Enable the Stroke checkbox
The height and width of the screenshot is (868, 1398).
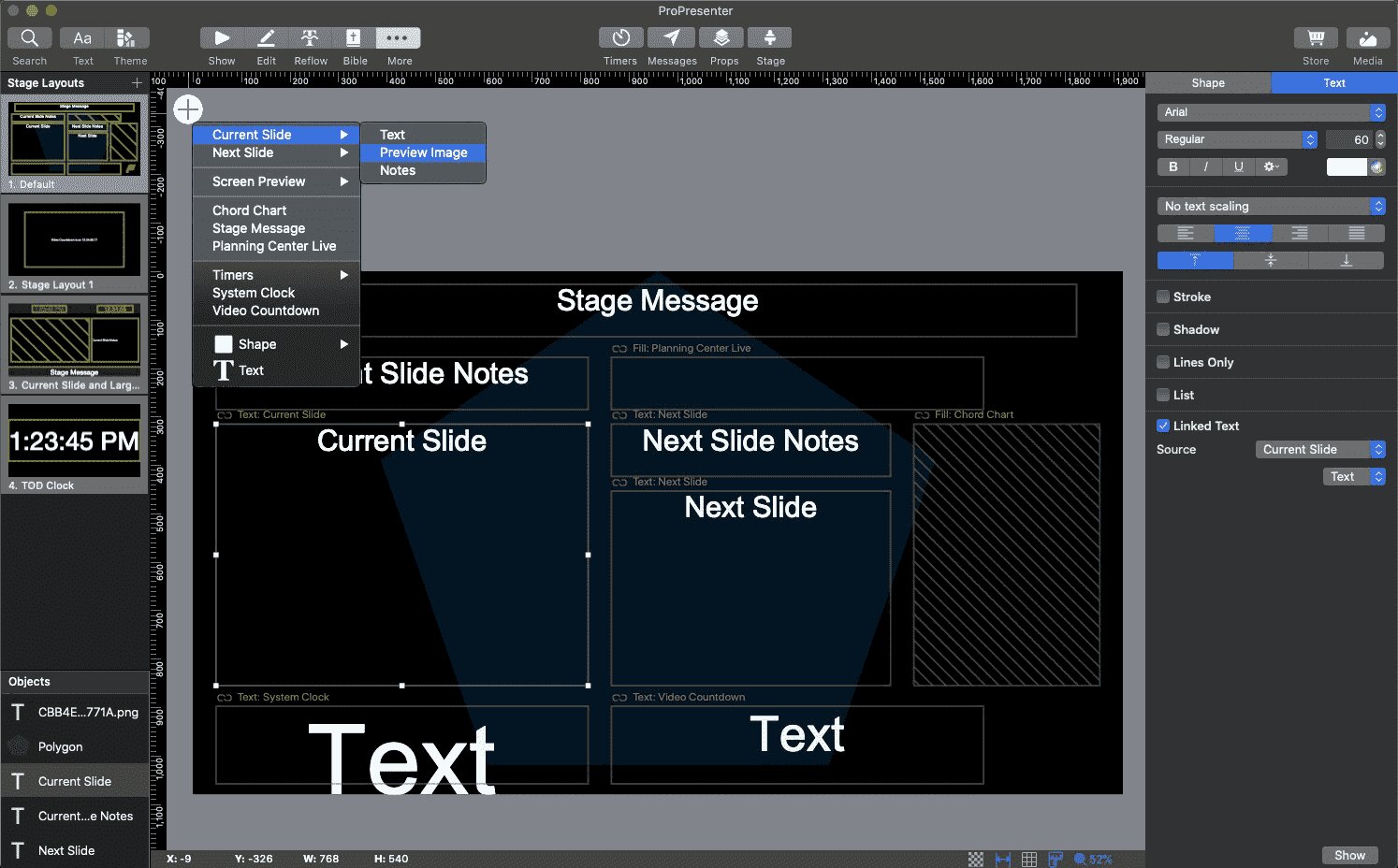(x=1163, y=297)
